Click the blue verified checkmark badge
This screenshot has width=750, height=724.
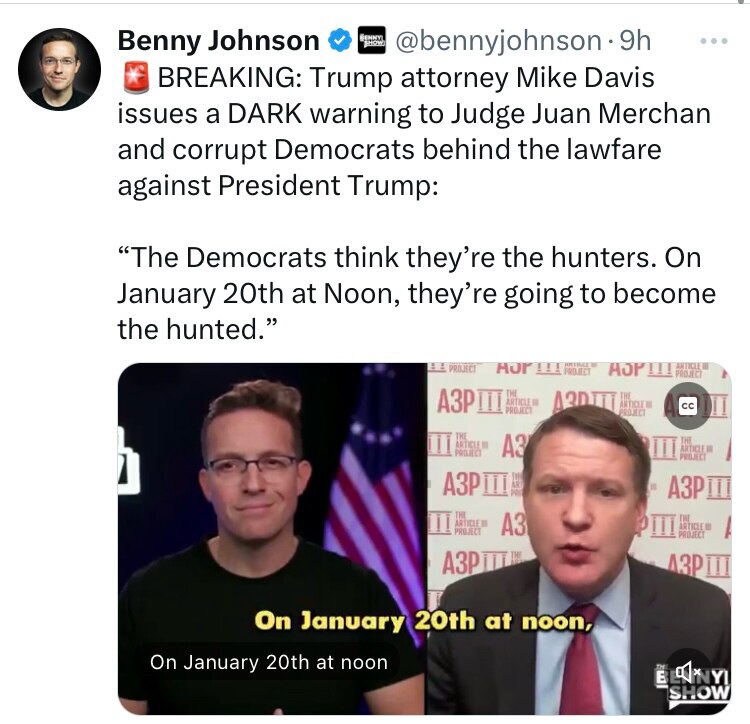340,41
